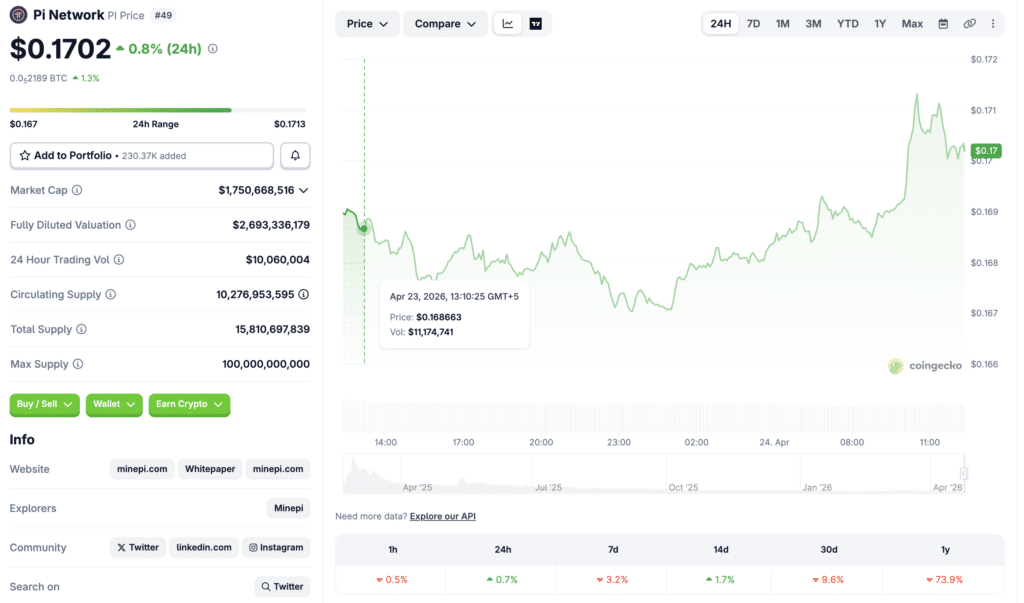
Task: Click the Explore our API link
Action: click(444, 515)
